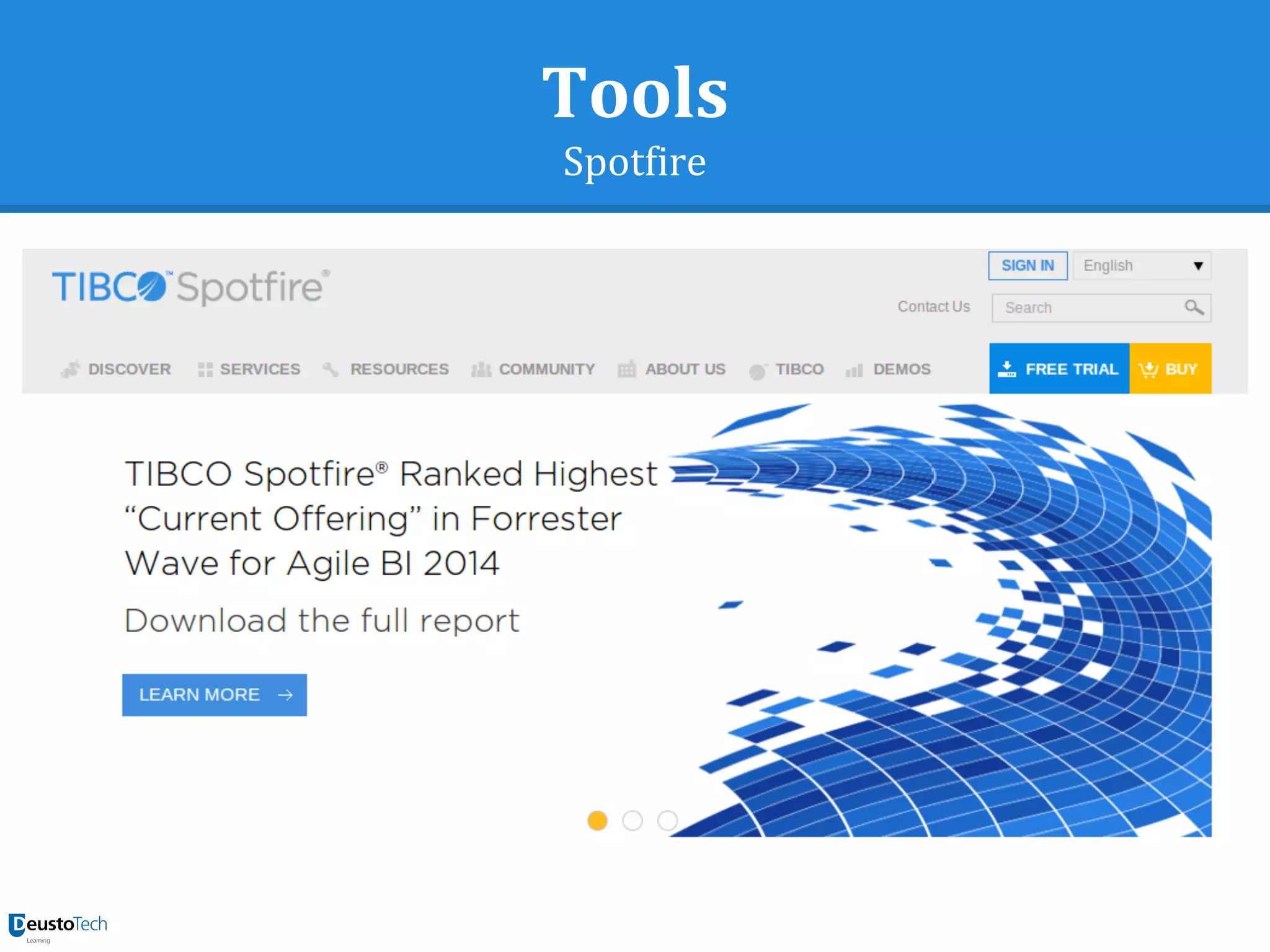Click the Demos bar chart icon
The height and width of the screenshot is (952, 1270).
855,371
